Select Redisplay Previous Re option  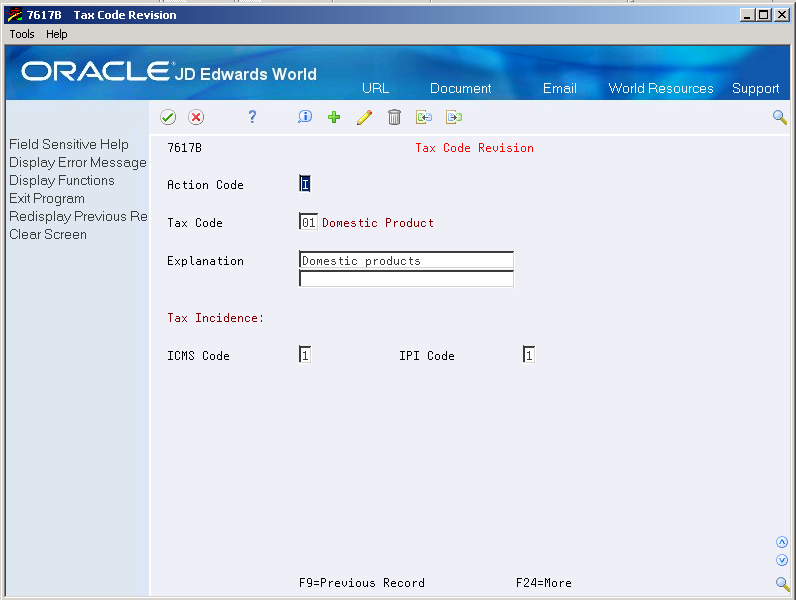tap(78, 216)
